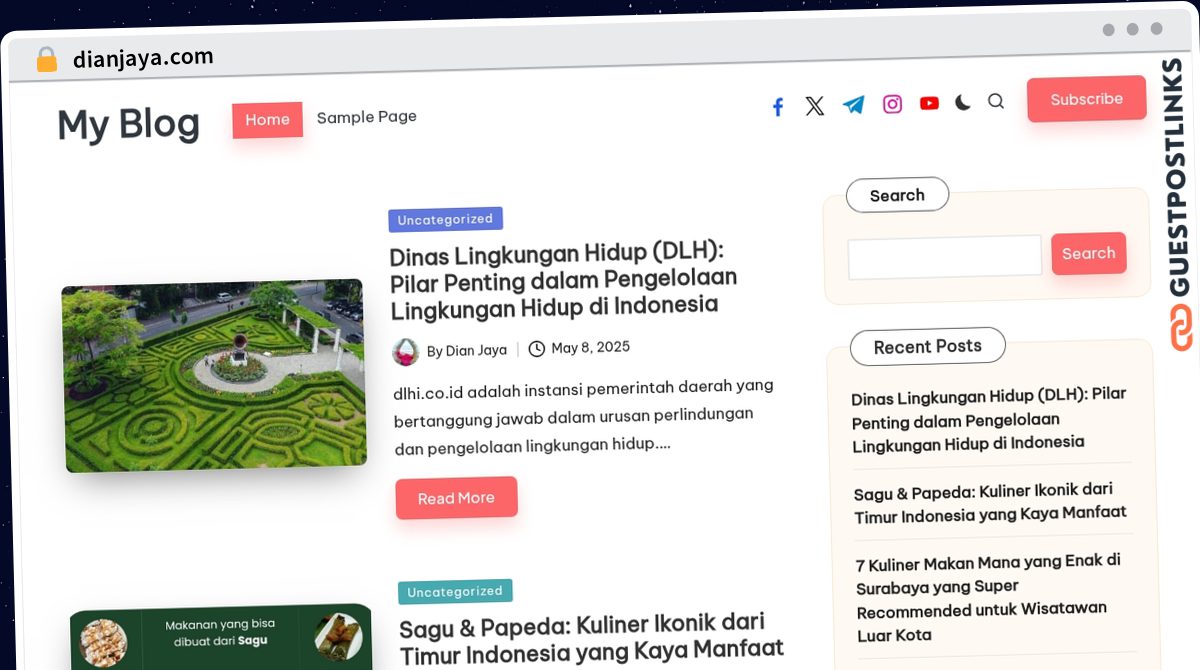Open the header search magnifier icon
Viewport: 1200px width, 670px height.
(x=995, y=101)
